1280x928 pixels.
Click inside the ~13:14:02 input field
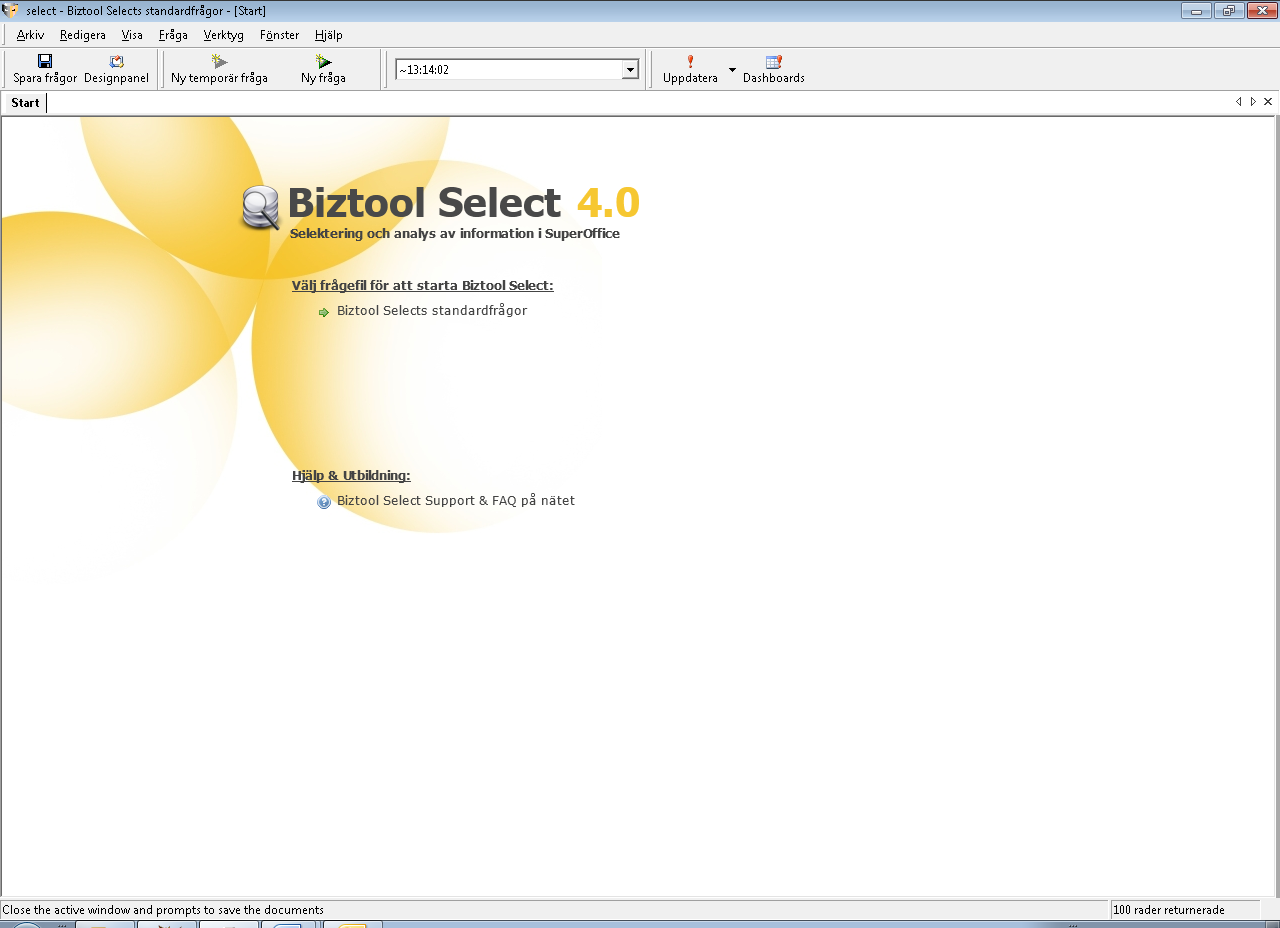coord(509,70)
